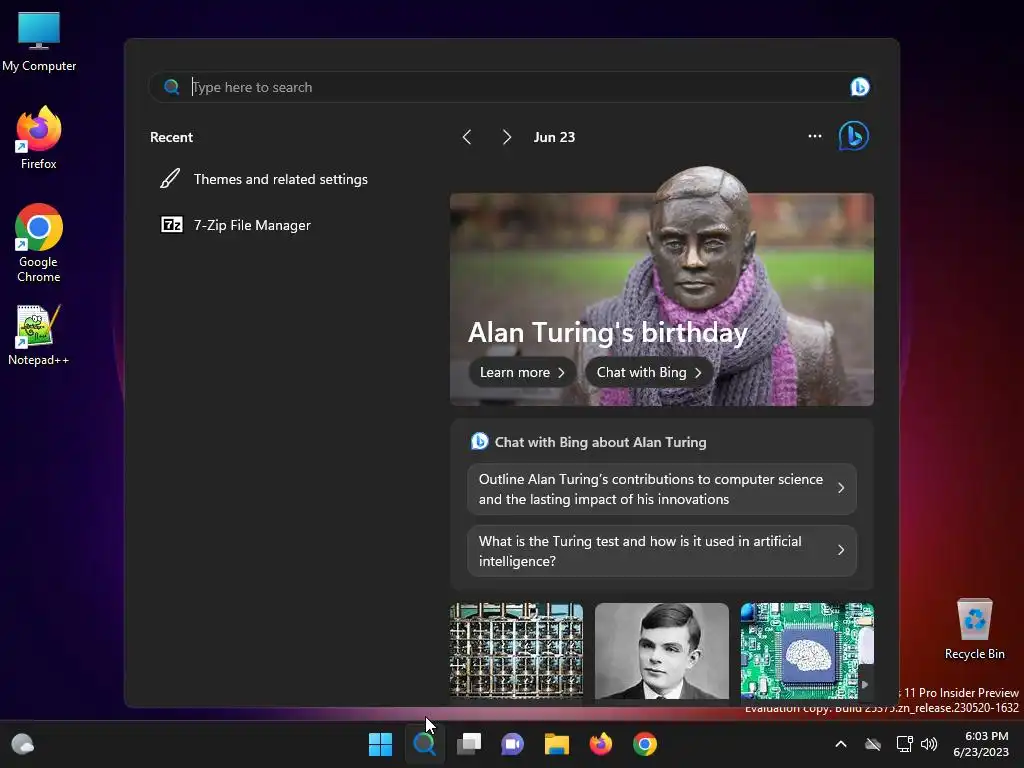
Task: Select What is the Turing test prompt
Action: coord(662,551)
